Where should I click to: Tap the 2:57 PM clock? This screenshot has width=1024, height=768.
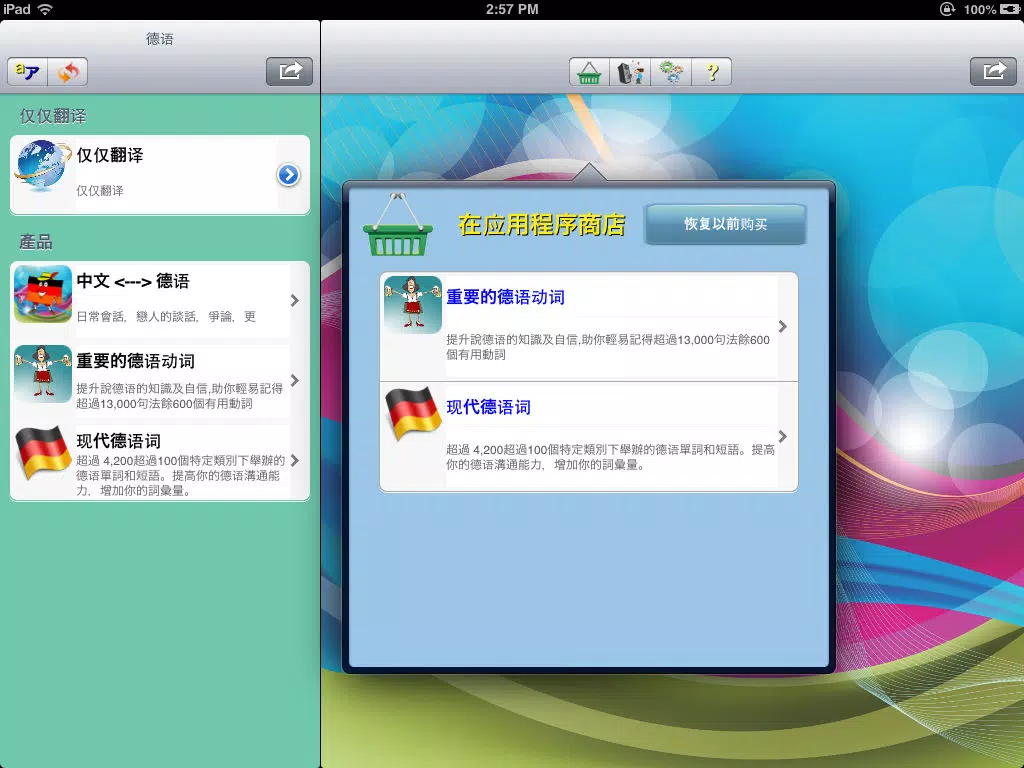(512, 9)
